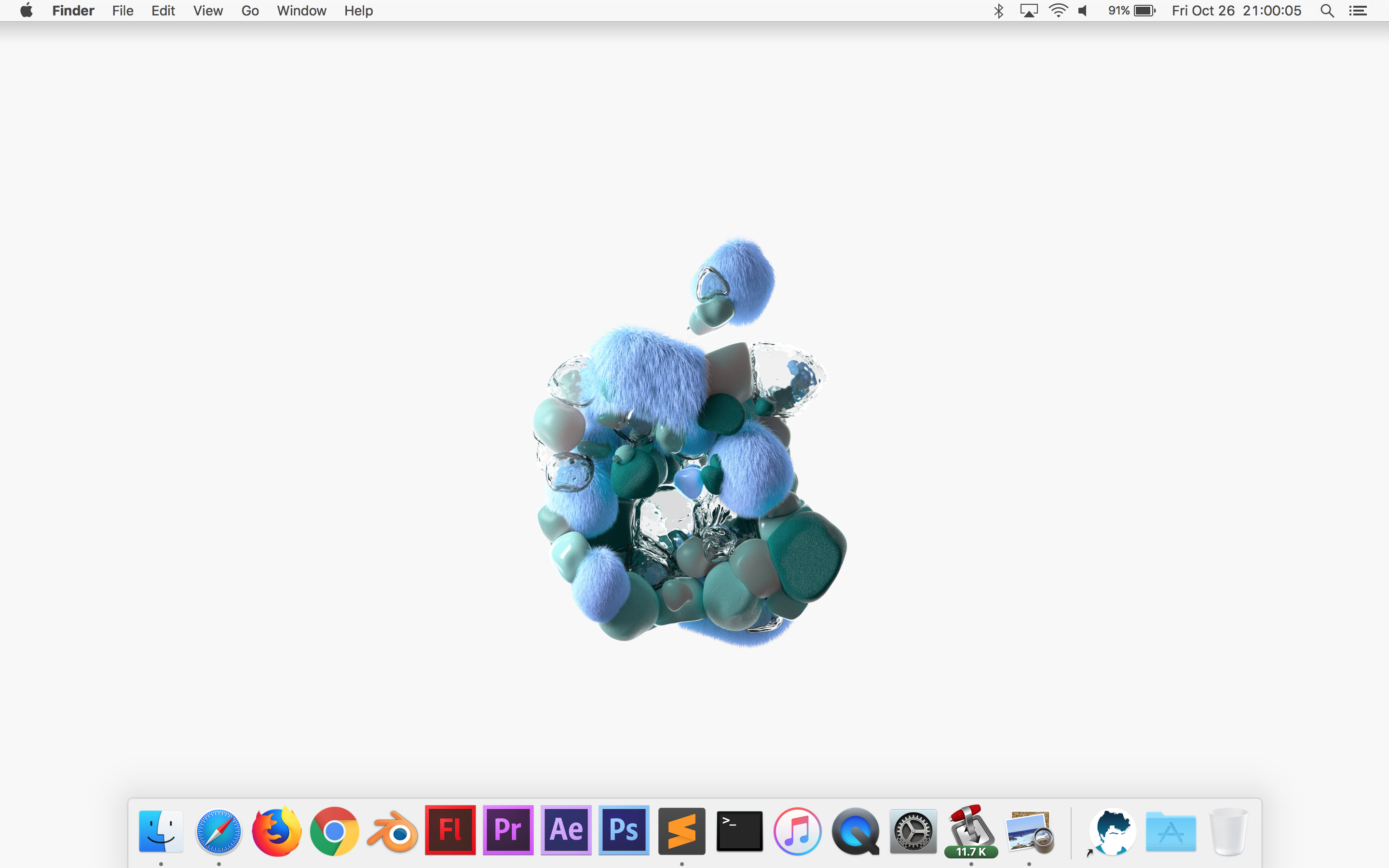Click the Bluetooth status icon
The height and width of the screenshot is (868, 1389).
click(x=998, y=10)
